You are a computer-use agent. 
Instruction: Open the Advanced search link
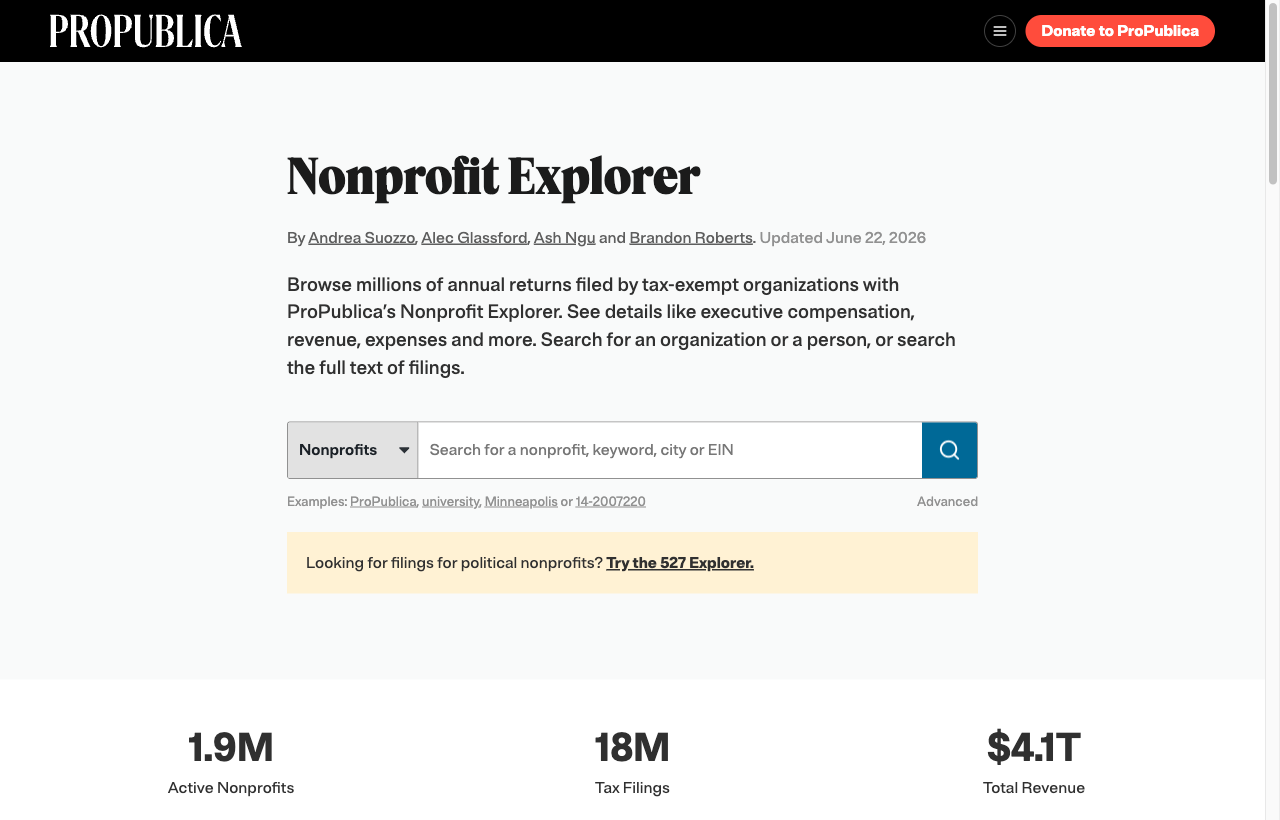point(947,502)
